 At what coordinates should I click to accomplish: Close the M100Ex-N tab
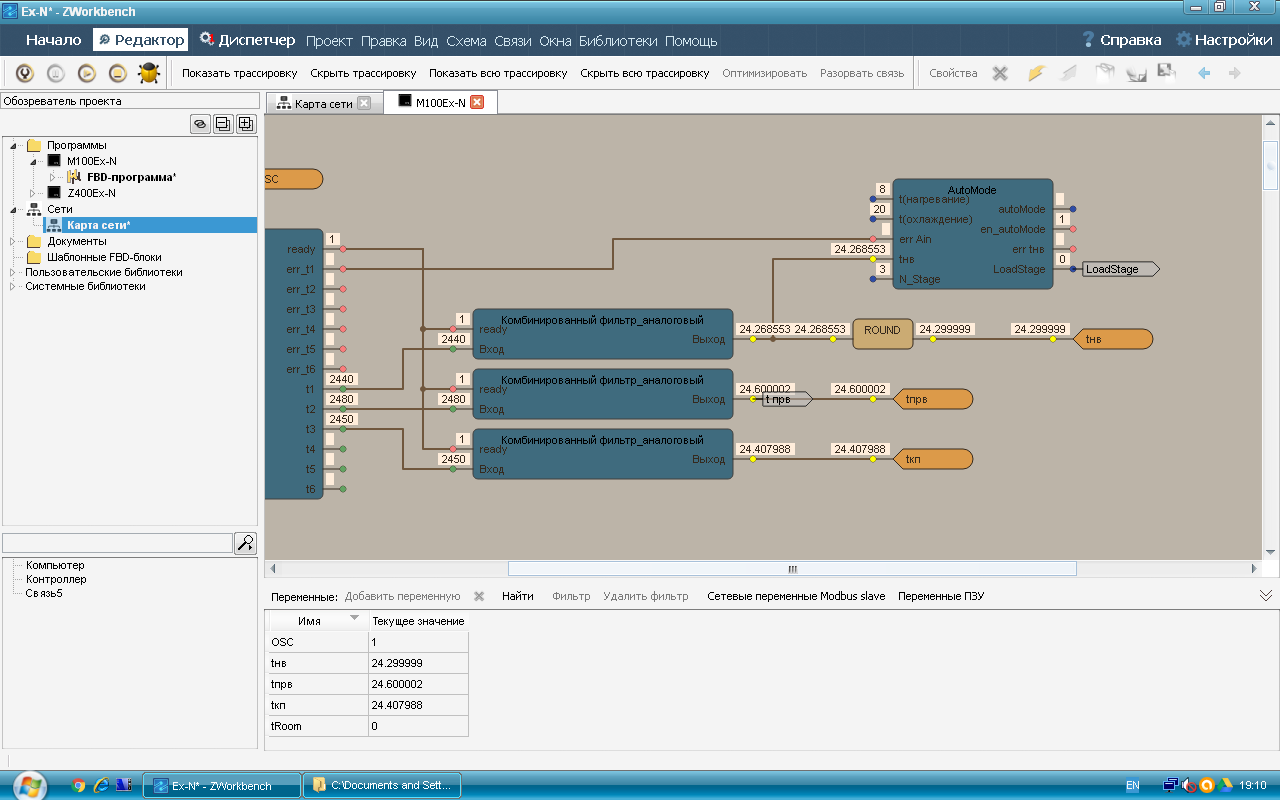pyautogui.click(x=477, y=102)
